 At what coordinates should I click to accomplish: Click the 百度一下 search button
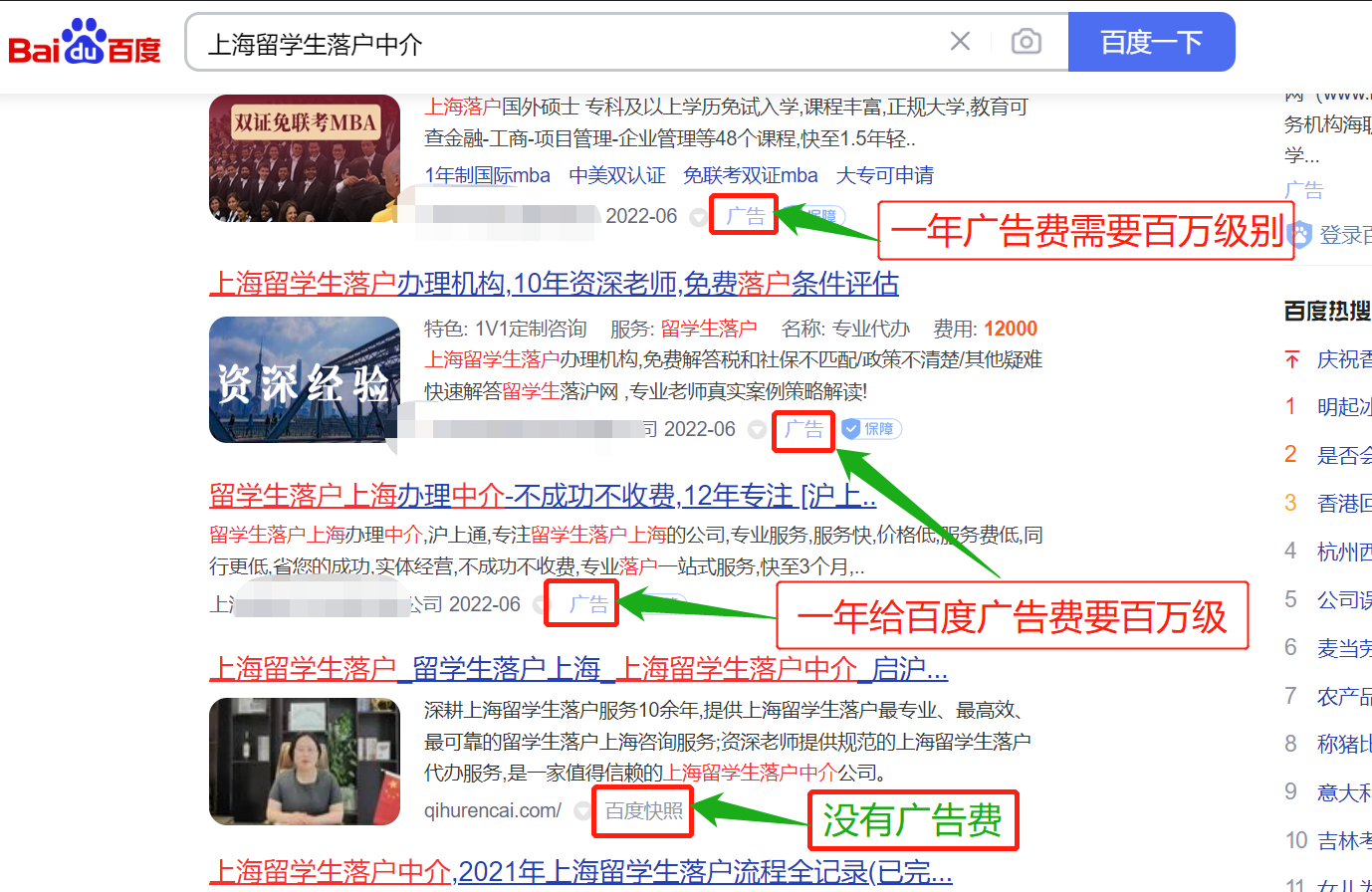[1151, 42]
